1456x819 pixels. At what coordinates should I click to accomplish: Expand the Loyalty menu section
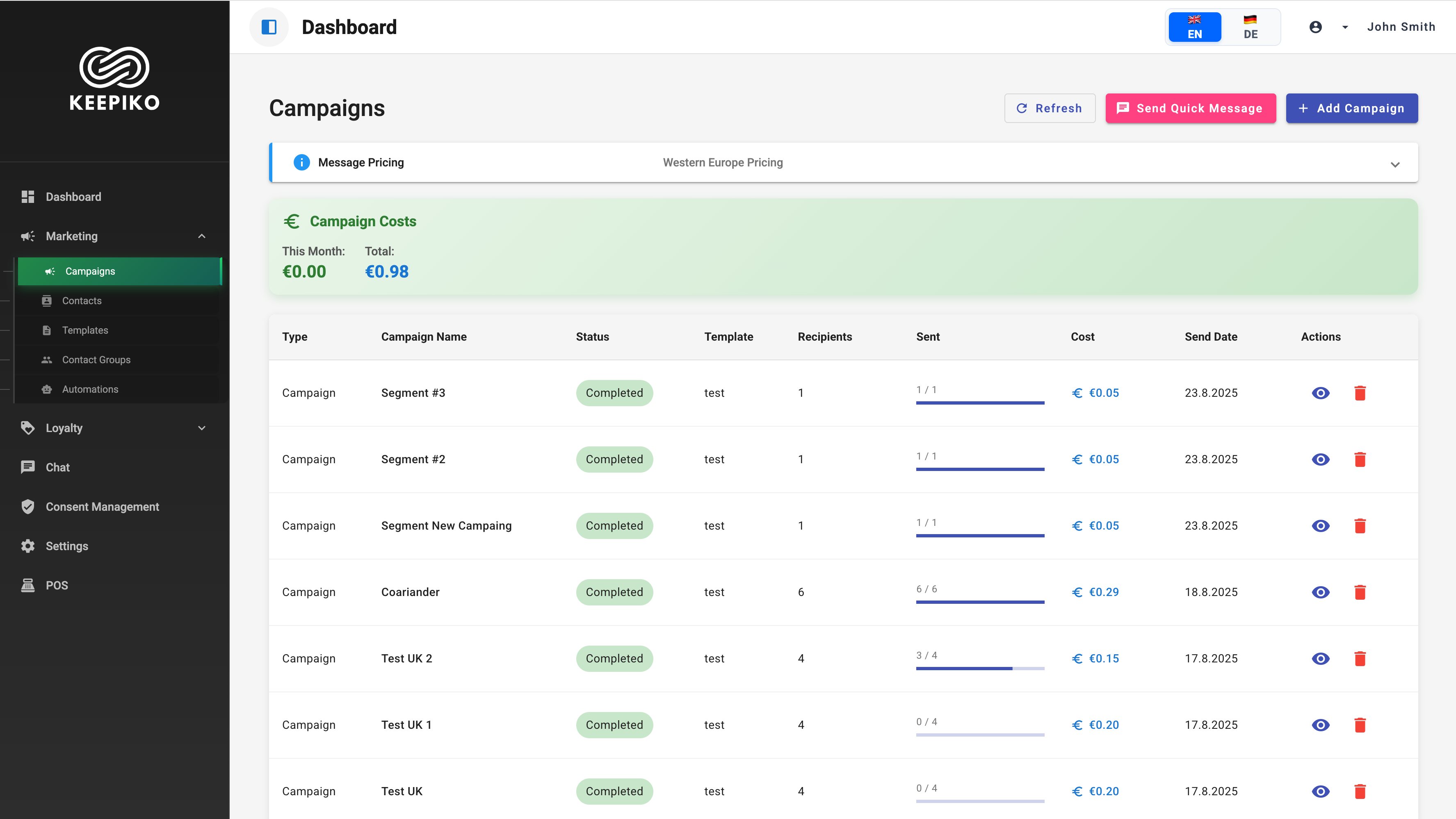pos(202,428)
